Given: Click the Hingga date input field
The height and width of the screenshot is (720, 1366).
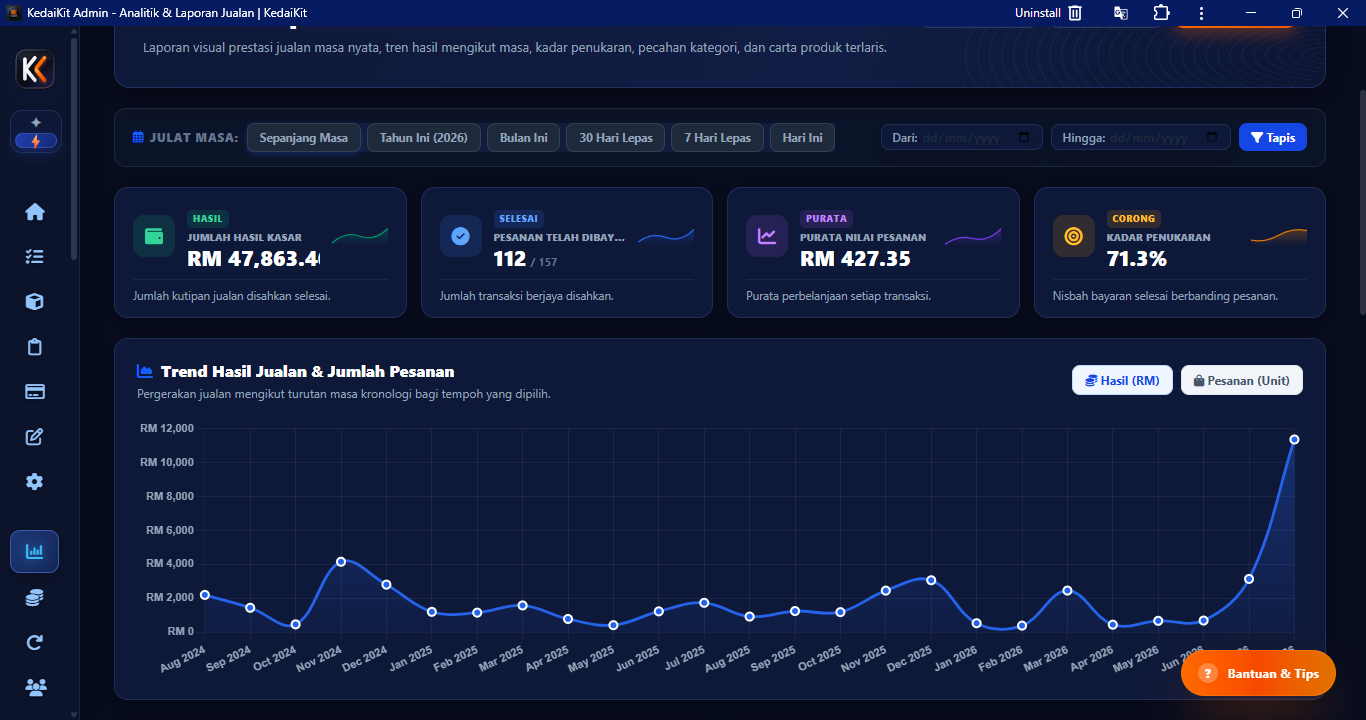Looking at the screenshot, I should pyautogui.click(x=1141, y=138).
